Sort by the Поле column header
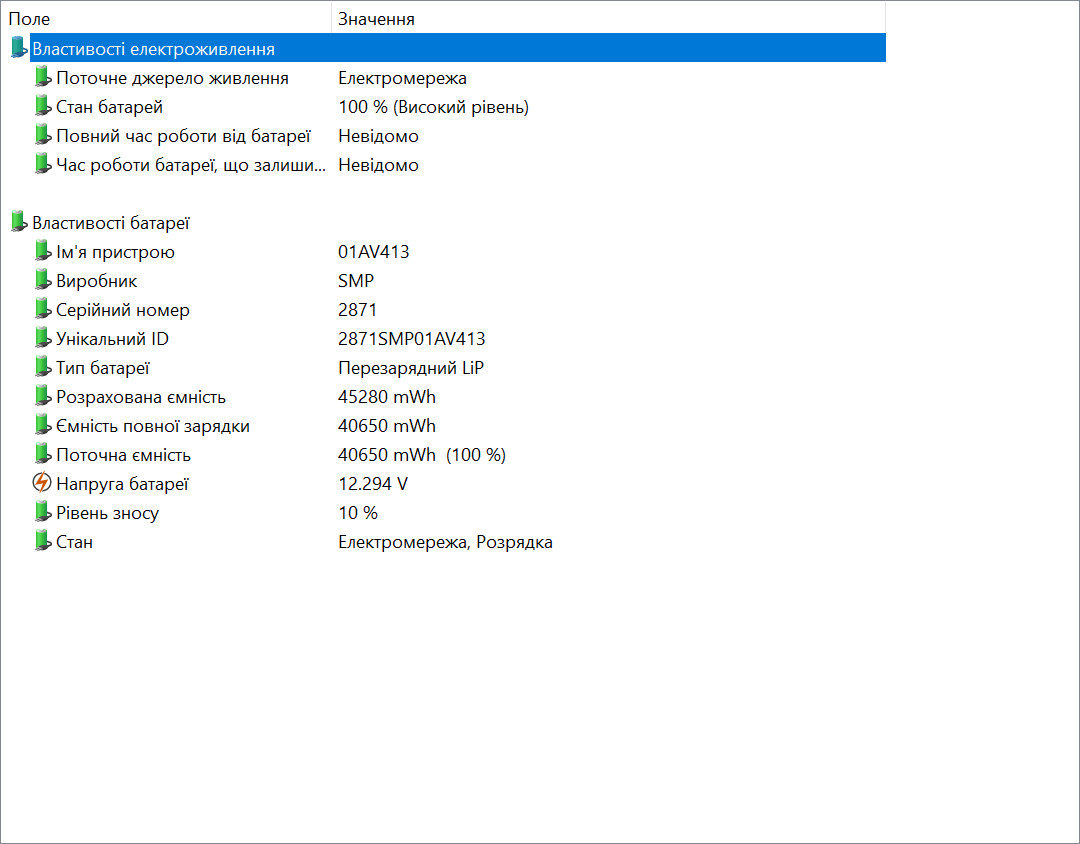This screenshot has width=1080, height=844. tap(30, 19)
